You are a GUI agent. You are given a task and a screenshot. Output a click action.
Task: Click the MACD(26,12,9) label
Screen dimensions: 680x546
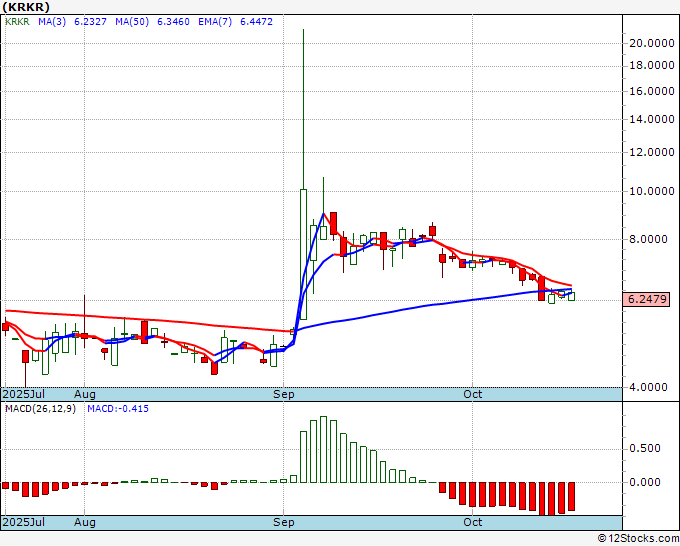40,409
